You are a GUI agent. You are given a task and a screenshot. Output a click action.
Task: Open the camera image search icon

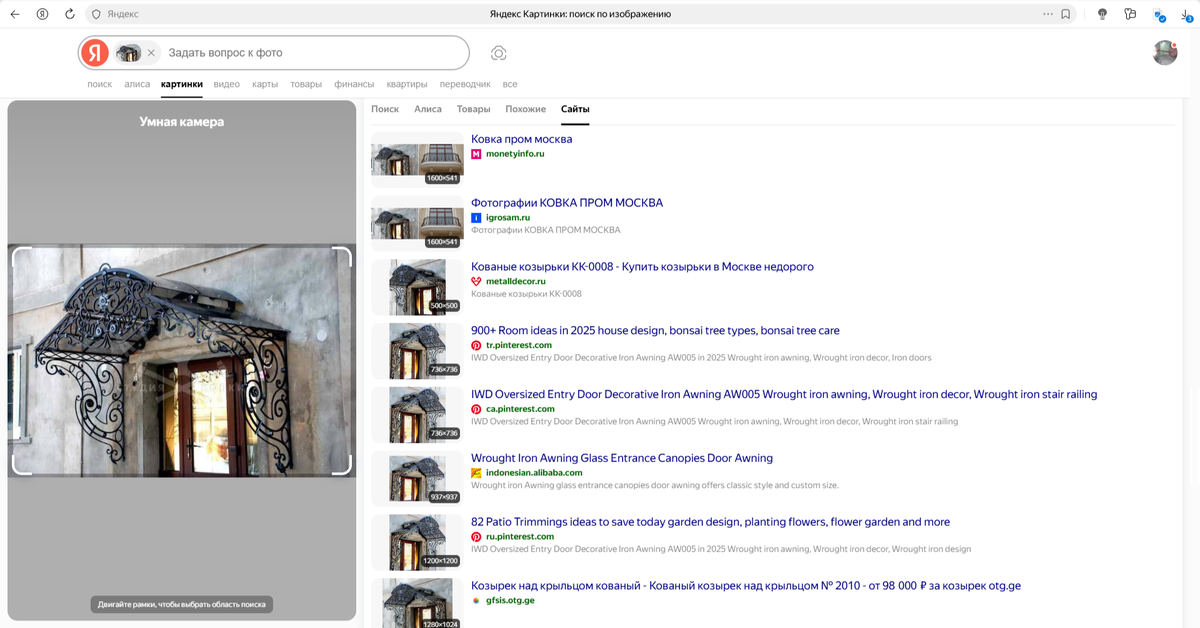[x=498, y=52]
